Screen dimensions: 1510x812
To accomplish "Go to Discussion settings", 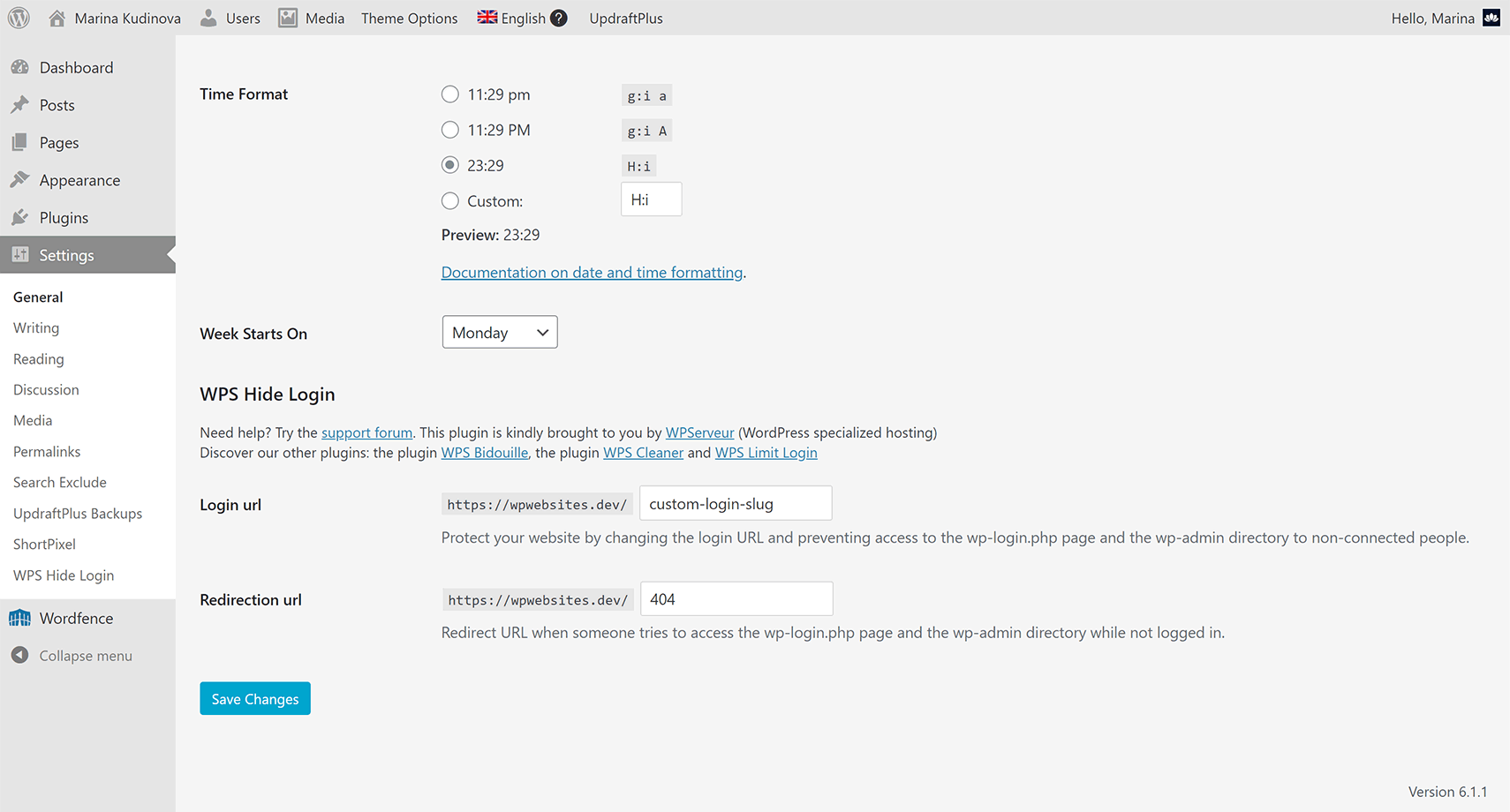I will point(46,389).
